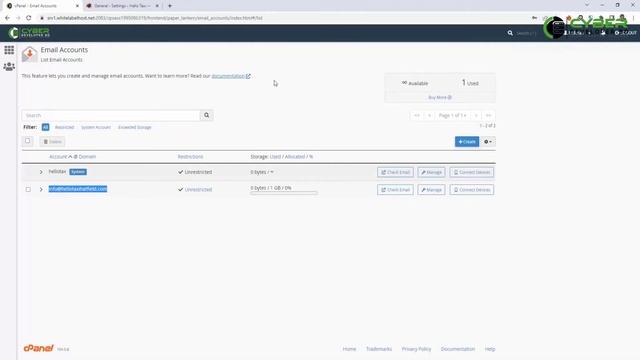The height and width of the screenshot is (360, 640).
Task: Click the browser forward arrow
Action: (18, 18)
